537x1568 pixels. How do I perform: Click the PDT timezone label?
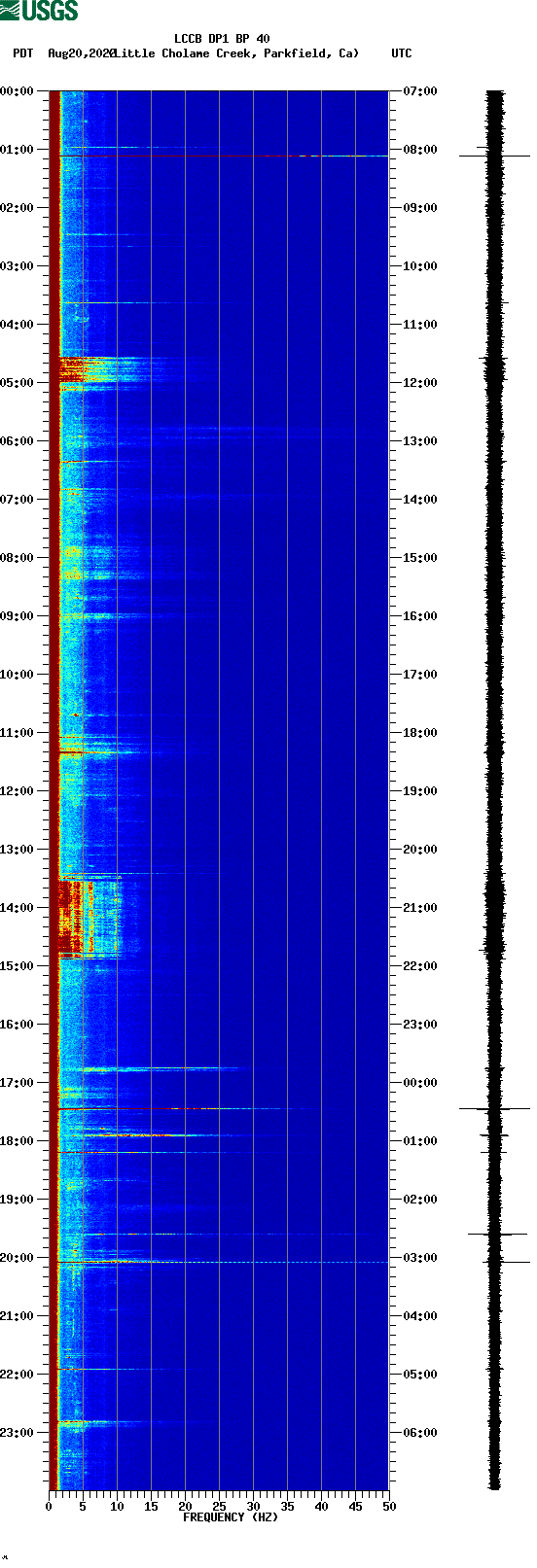tap(23, 53)
